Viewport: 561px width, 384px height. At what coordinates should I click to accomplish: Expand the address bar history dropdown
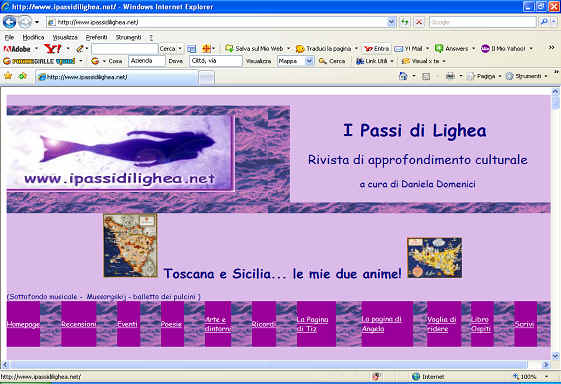point(391,22)
